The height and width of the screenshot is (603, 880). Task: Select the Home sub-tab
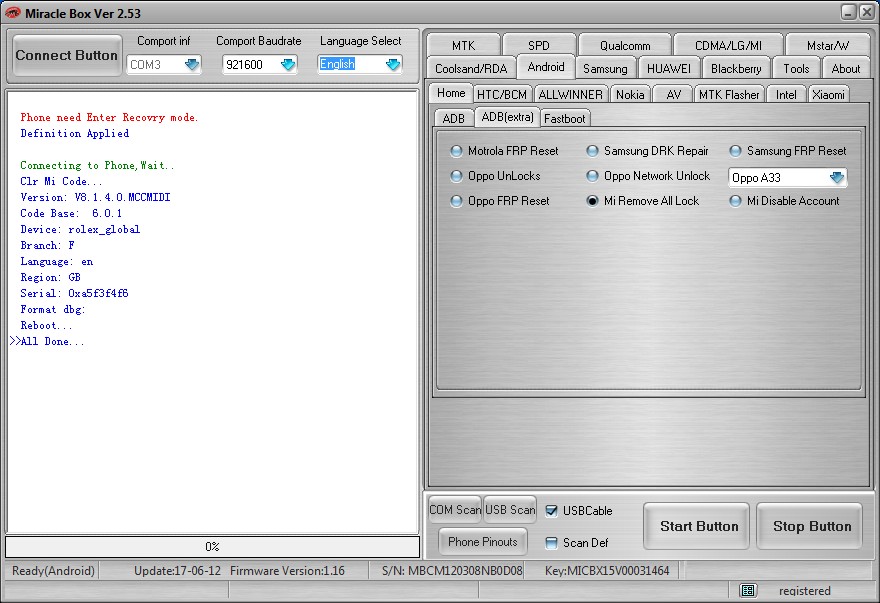pyautogui.click(x=451, y=93)
